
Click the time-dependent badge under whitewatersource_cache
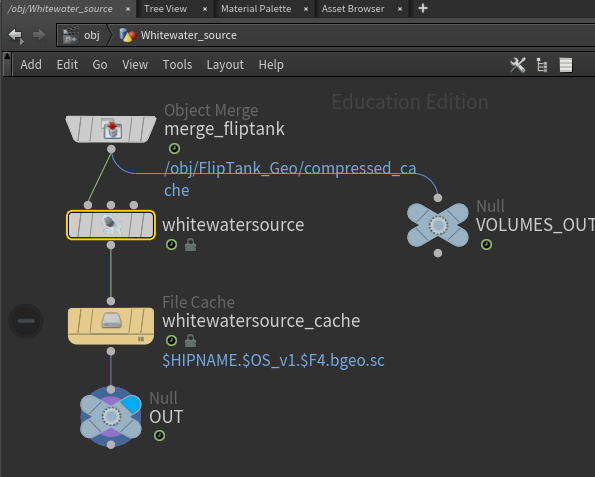click(172, 340)
